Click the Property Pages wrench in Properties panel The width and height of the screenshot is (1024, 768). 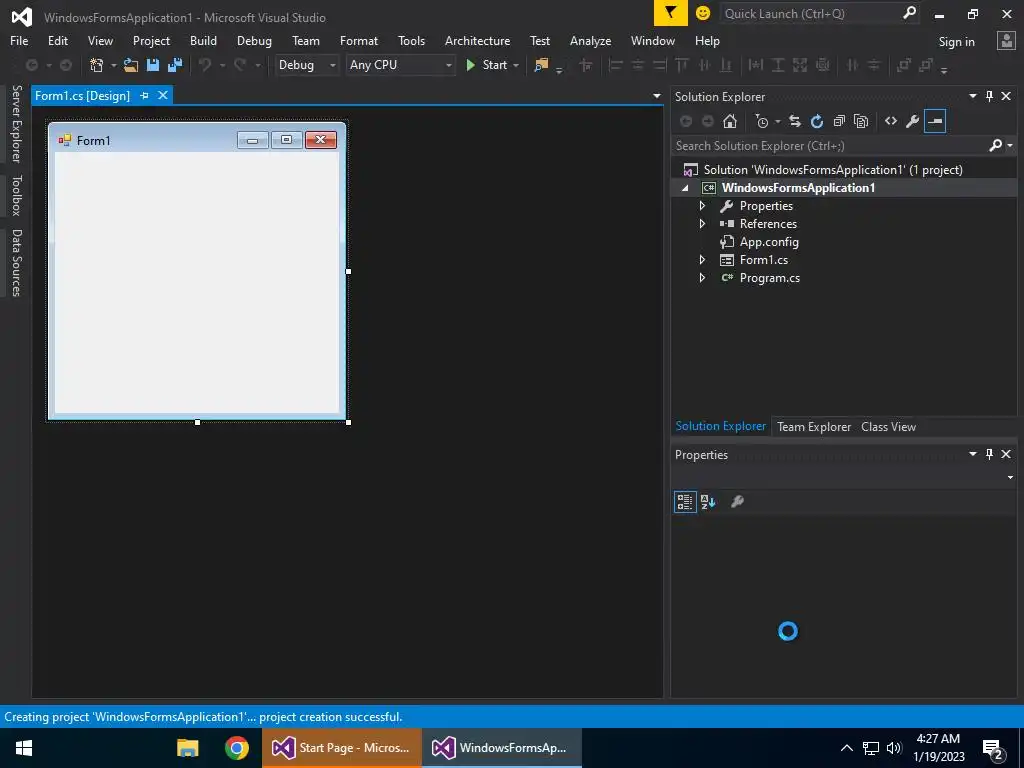coord(737,502)
